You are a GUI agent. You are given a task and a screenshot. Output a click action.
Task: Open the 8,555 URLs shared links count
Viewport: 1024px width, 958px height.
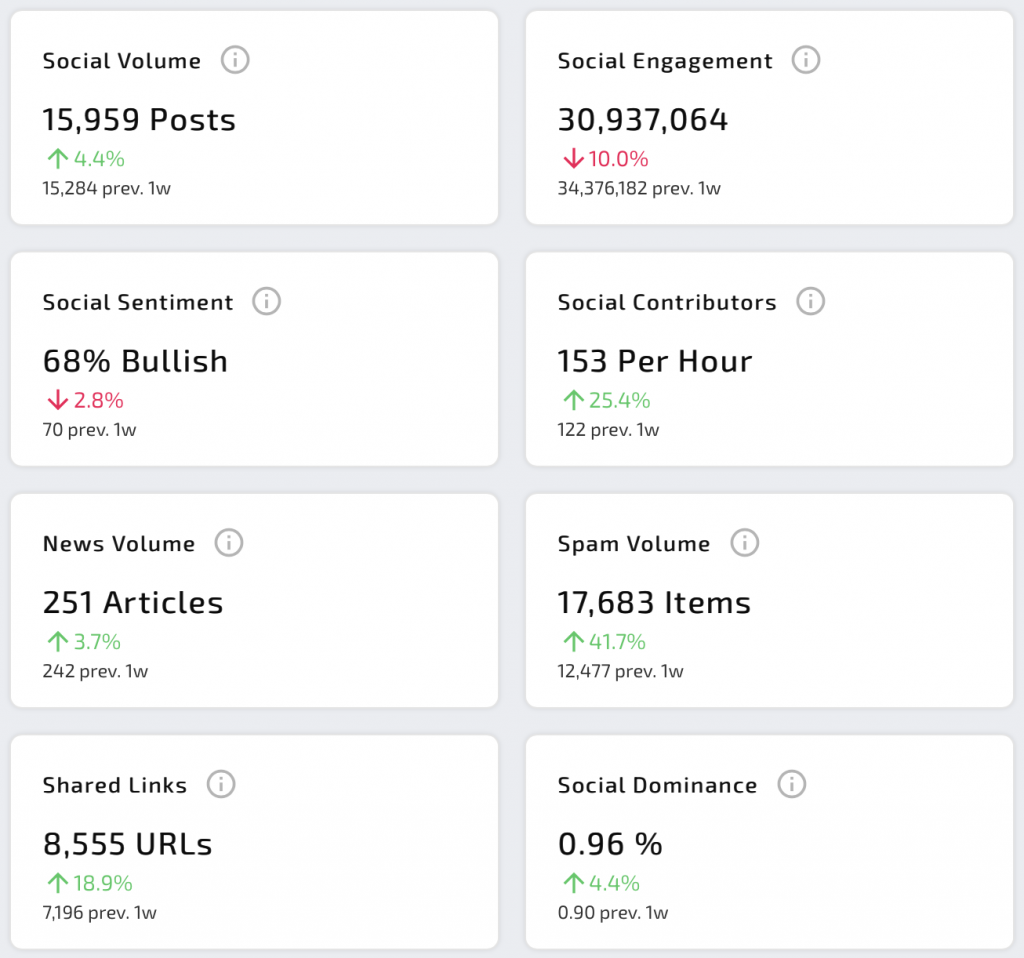click(x=128, y=845)
